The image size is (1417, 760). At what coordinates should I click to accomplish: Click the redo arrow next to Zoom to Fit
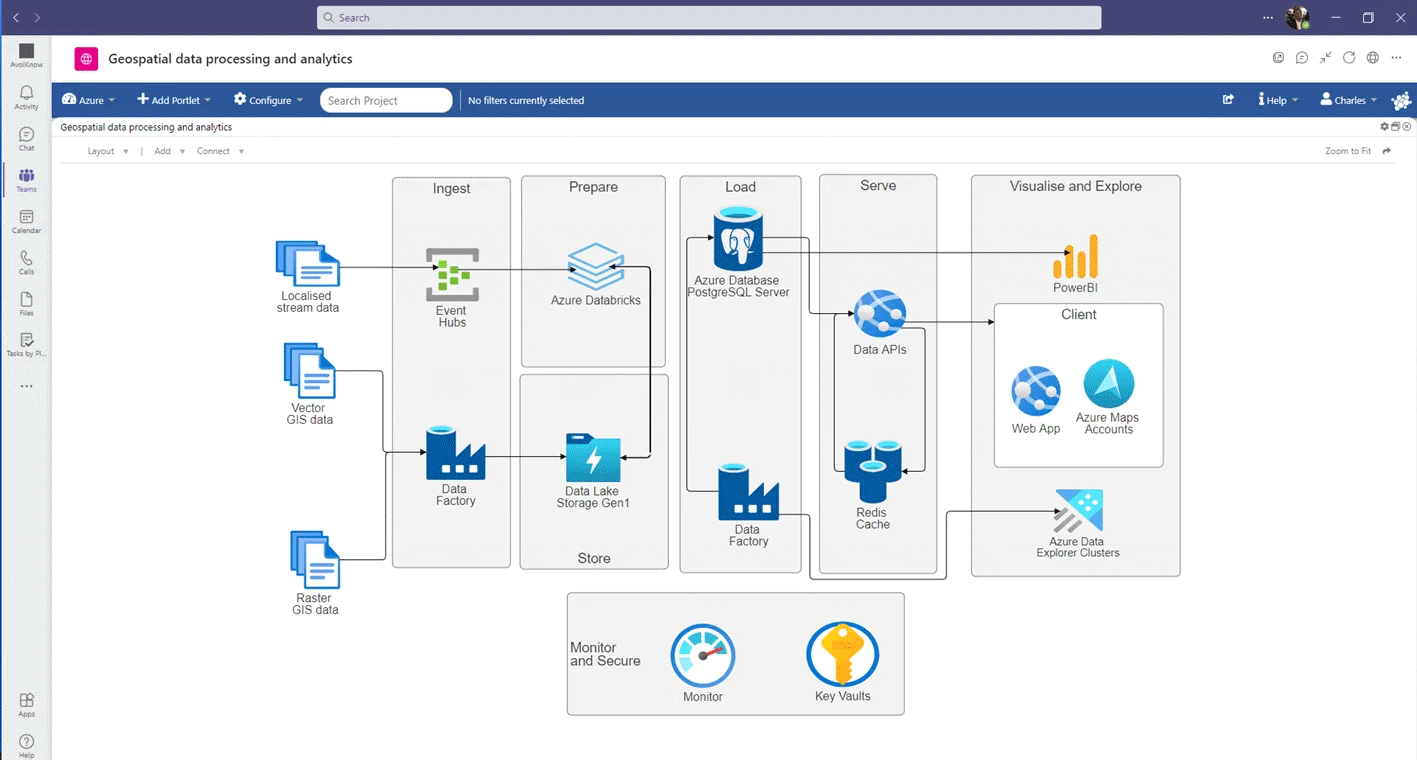(1387, 151)
